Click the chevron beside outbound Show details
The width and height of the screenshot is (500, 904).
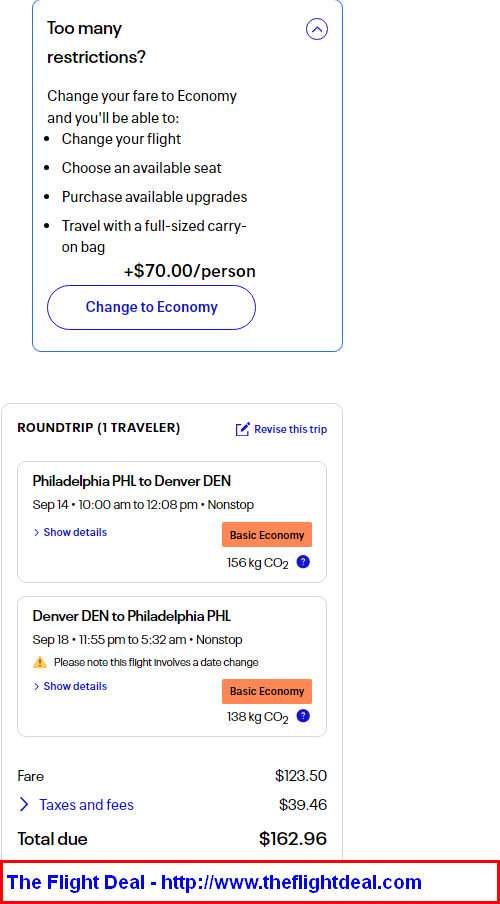coord(36,532)
